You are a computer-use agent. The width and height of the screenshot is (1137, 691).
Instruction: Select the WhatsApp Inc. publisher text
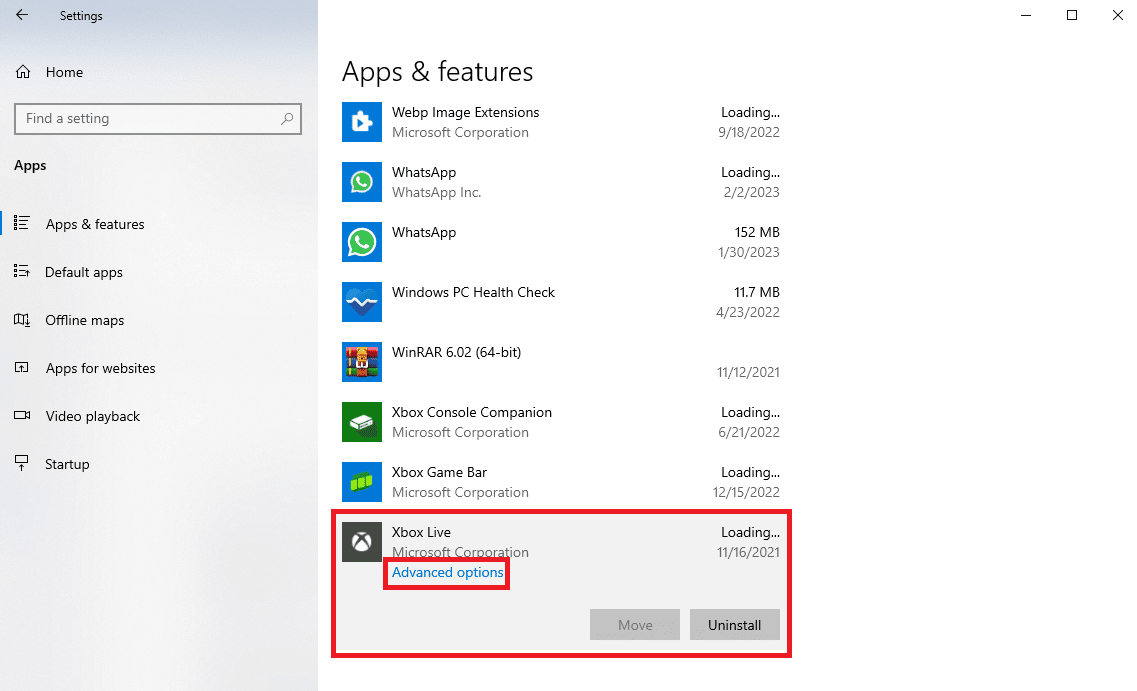437,192
